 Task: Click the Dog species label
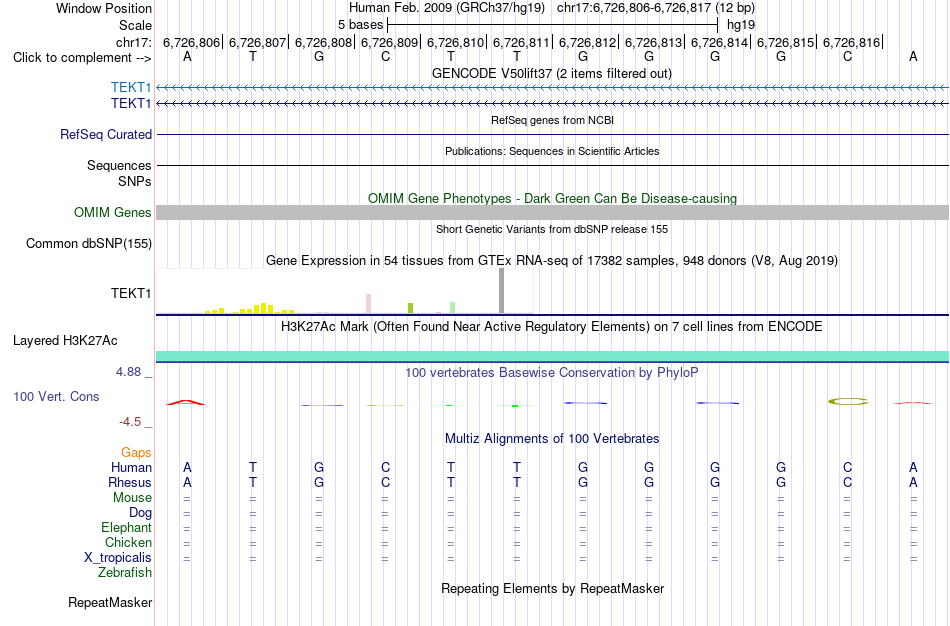click(140, 513)
